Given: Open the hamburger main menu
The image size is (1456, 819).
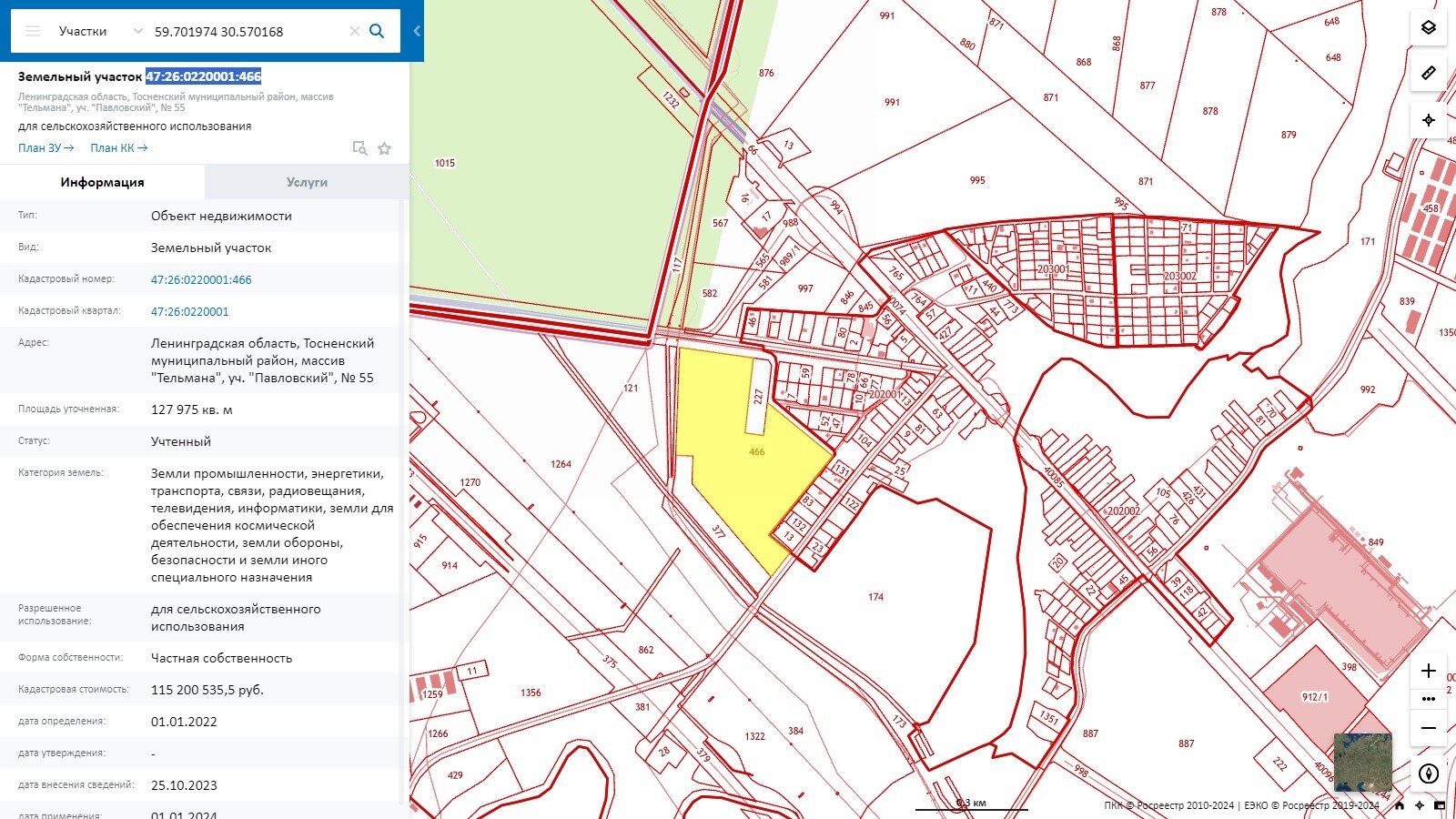Looking at the screenshot, I should tap(33, 31).
